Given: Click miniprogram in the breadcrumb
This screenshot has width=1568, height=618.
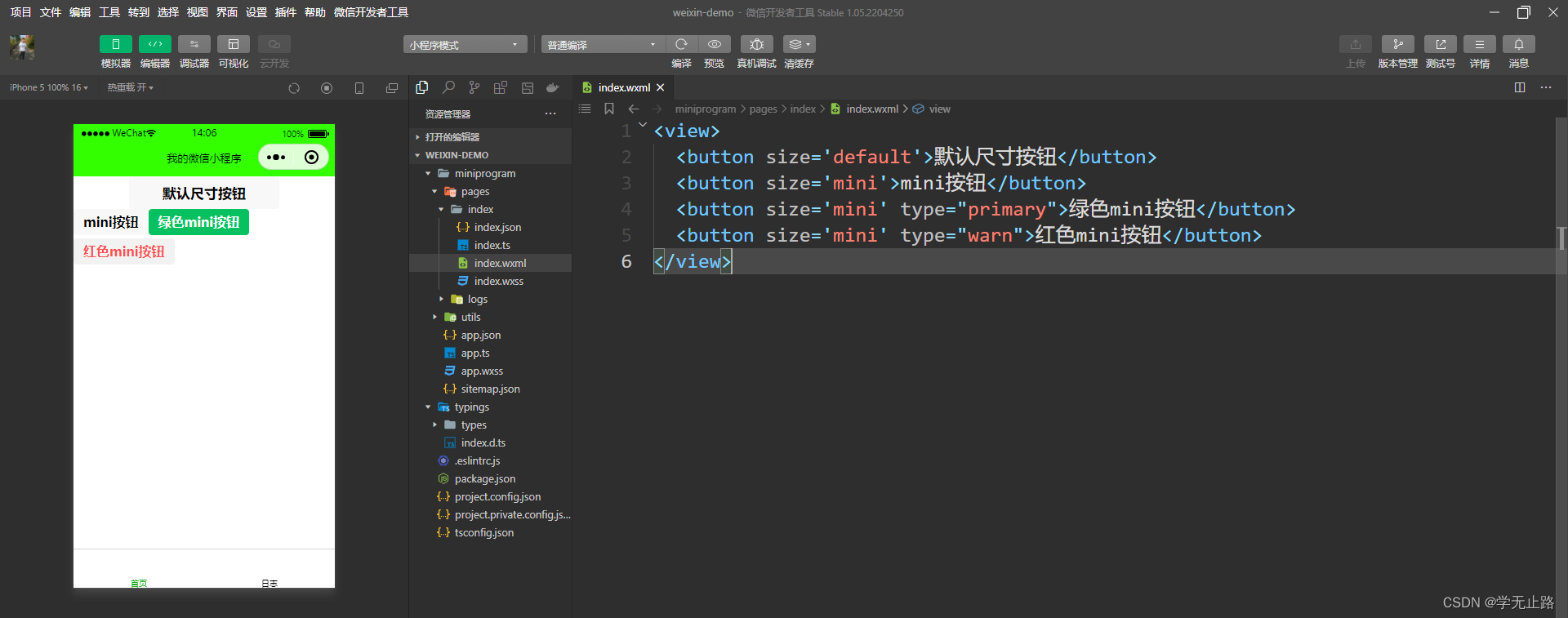Looking at the screenshot, I should click(x=706, y=109).
